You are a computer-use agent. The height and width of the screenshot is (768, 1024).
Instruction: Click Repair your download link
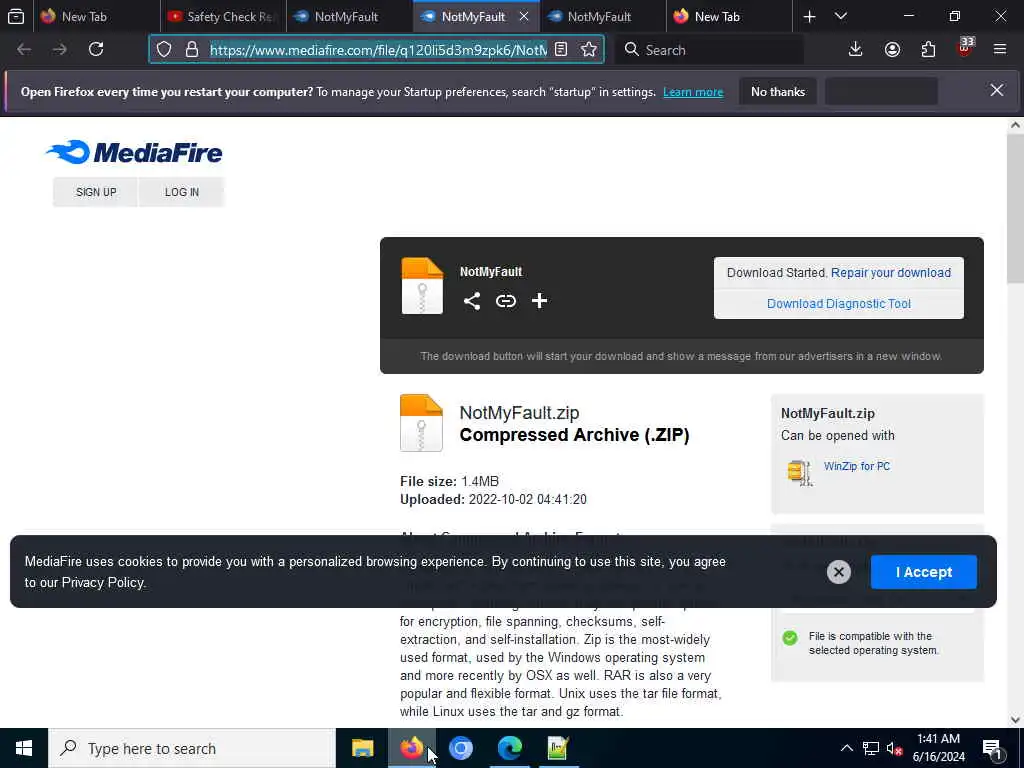891,273
